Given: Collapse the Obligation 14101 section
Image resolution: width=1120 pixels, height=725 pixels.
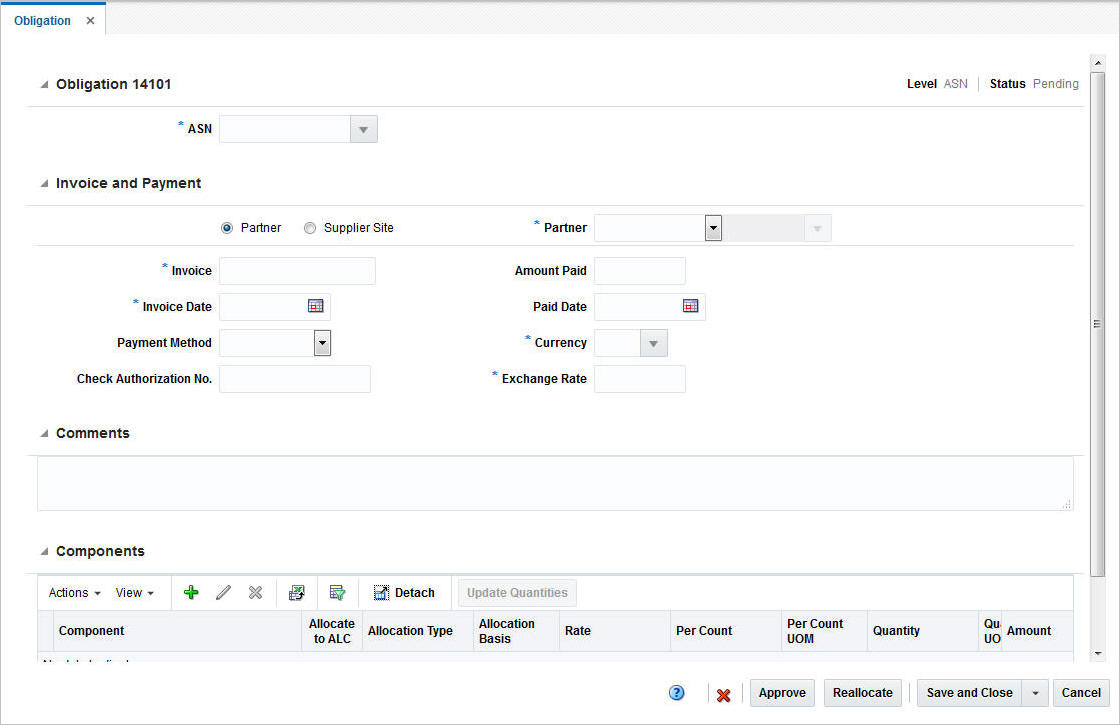Looking at the screenshot, I should [44, 84].
